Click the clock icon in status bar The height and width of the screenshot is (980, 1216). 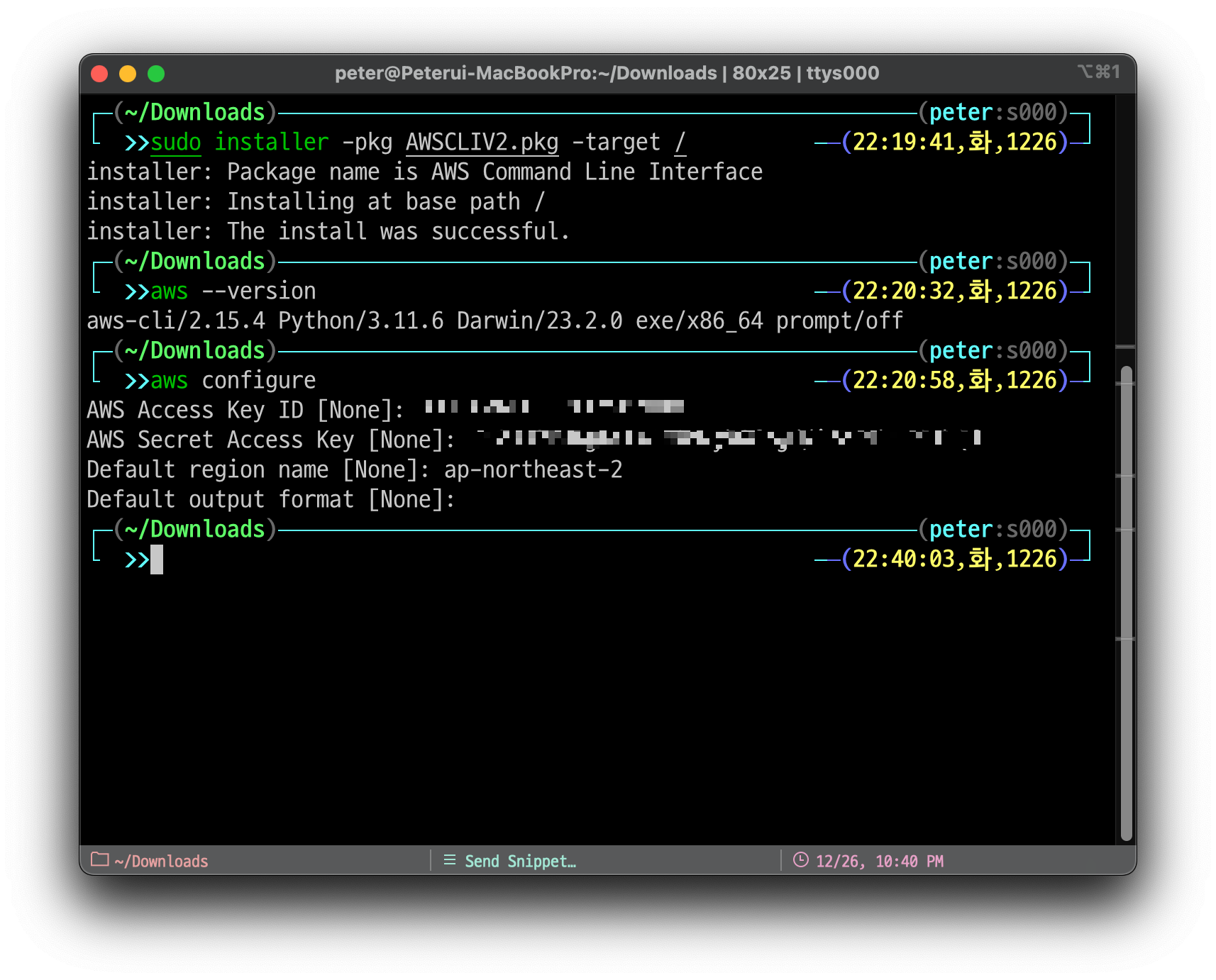(x=800, y=860)
